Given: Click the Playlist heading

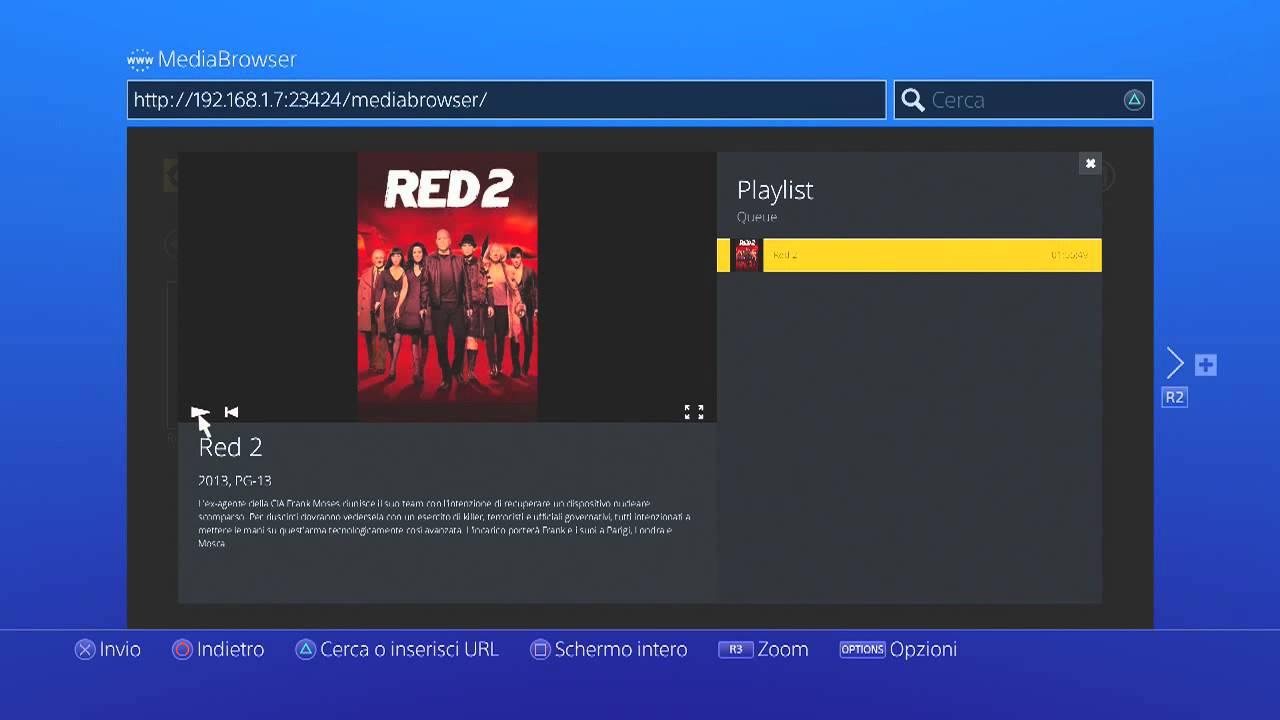Looking at the screenshot, I should (x=775, y=190).
